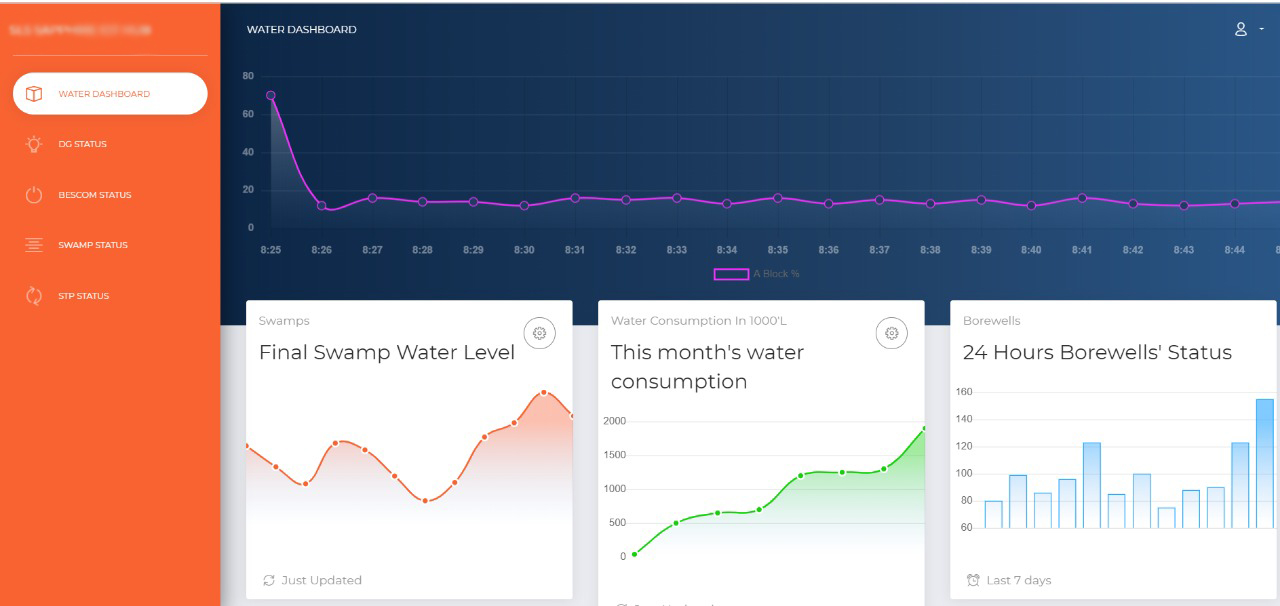This screenshot has width=1280, height=606.
Task: Click the Just Updated refresh icon
Action: pyautogui.click(x=269, y=580)
